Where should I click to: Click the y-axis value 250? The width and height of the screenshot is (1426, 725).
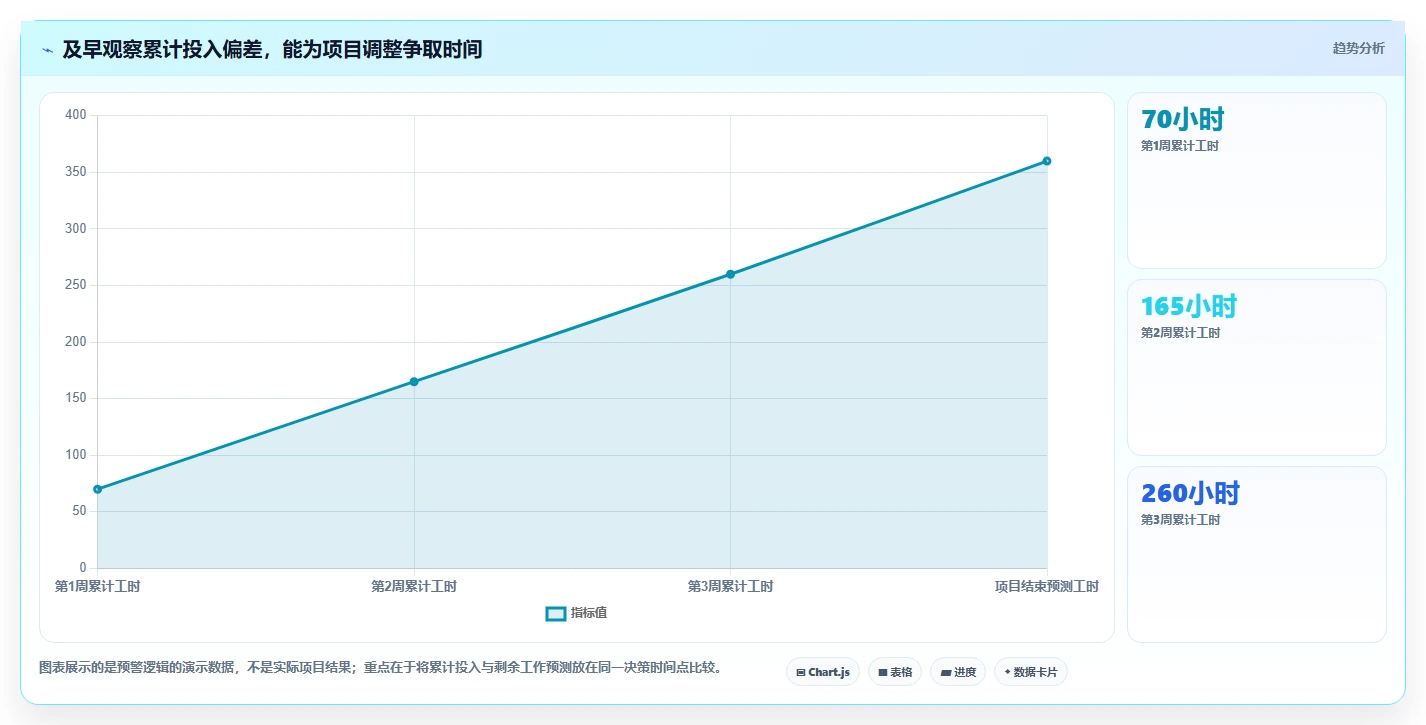click(x=76, y=285)
